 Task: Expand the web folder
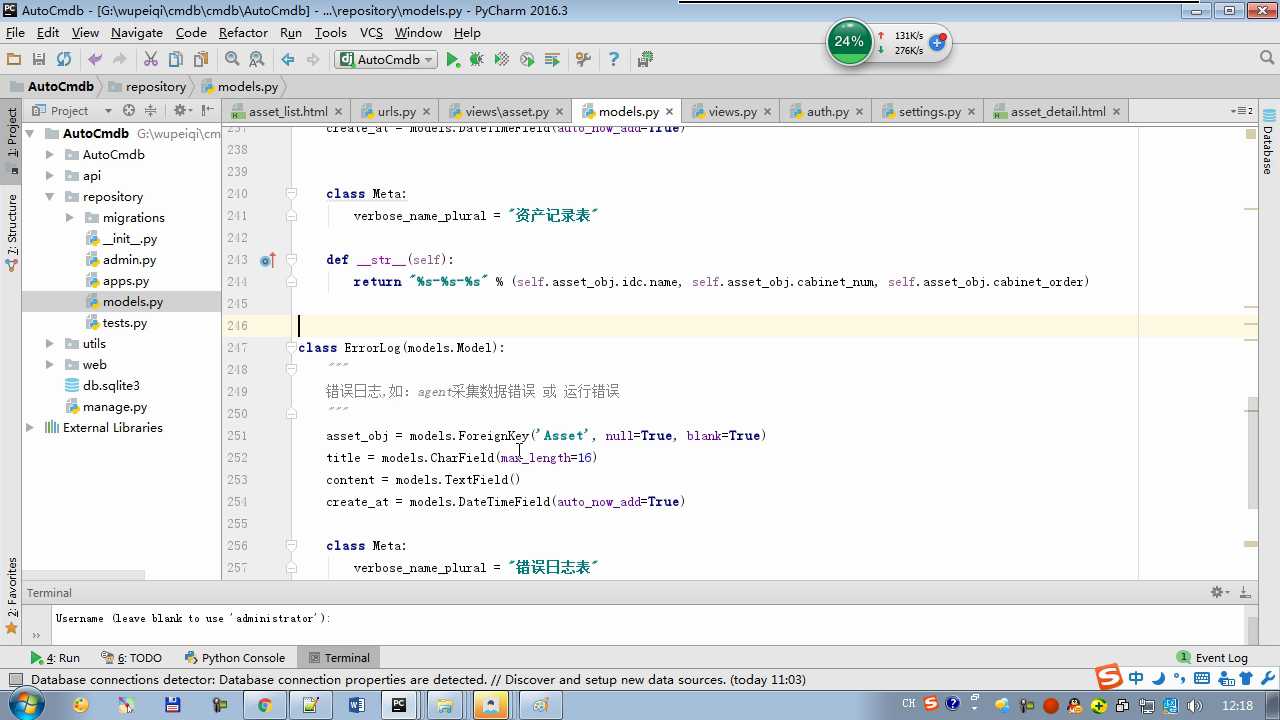pos(50,364)
